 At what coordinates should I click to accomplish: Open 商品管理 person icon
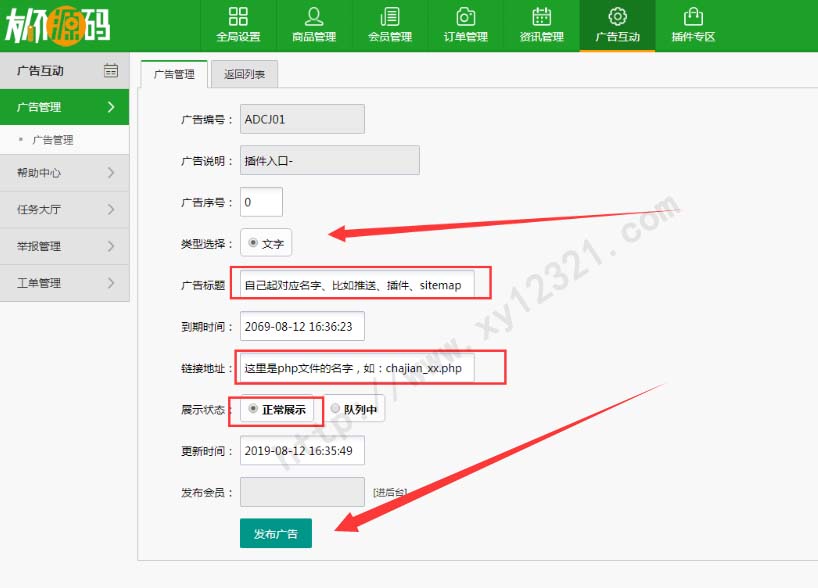click(314, 17)
